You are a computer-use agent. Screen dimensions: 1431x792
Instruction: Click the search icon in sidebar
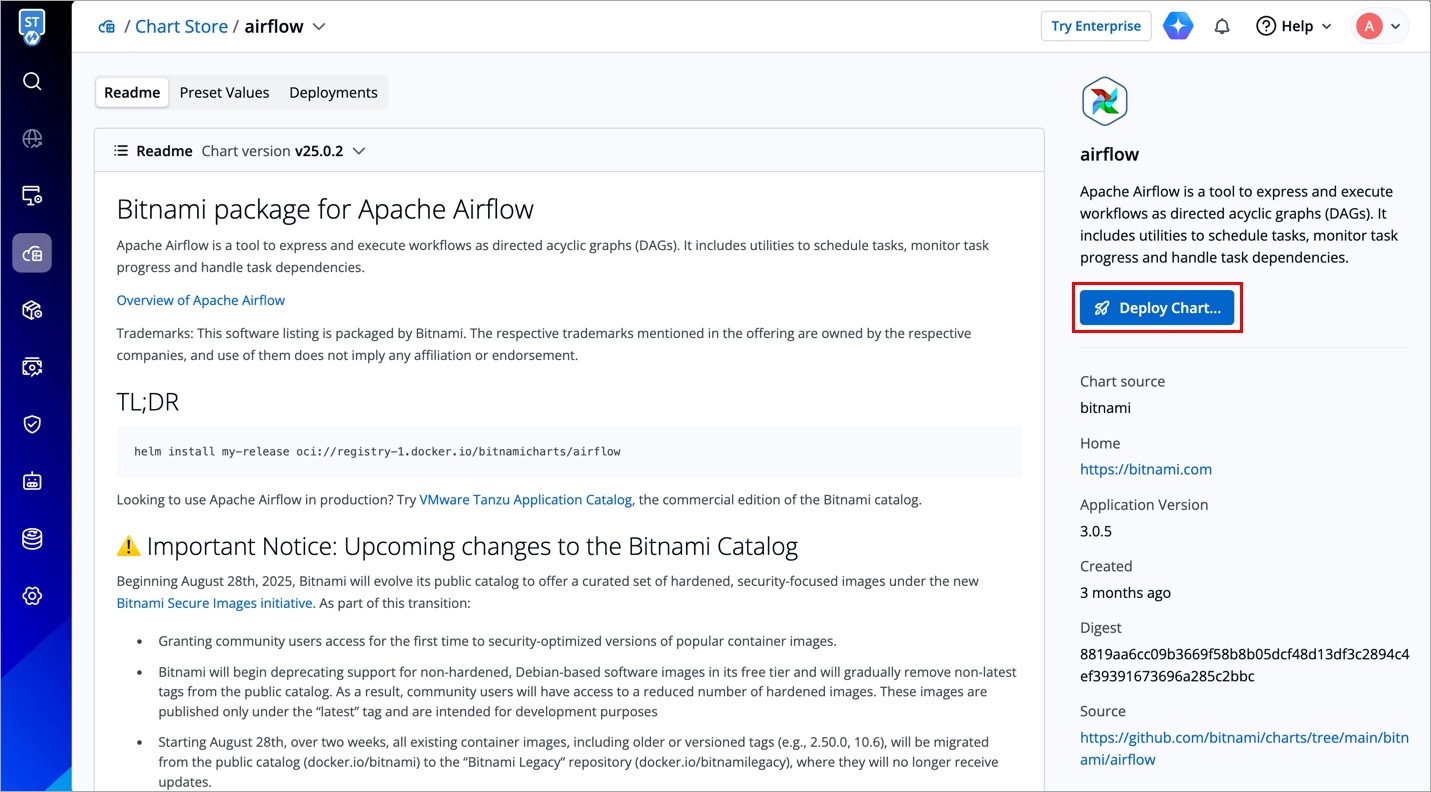32,81
